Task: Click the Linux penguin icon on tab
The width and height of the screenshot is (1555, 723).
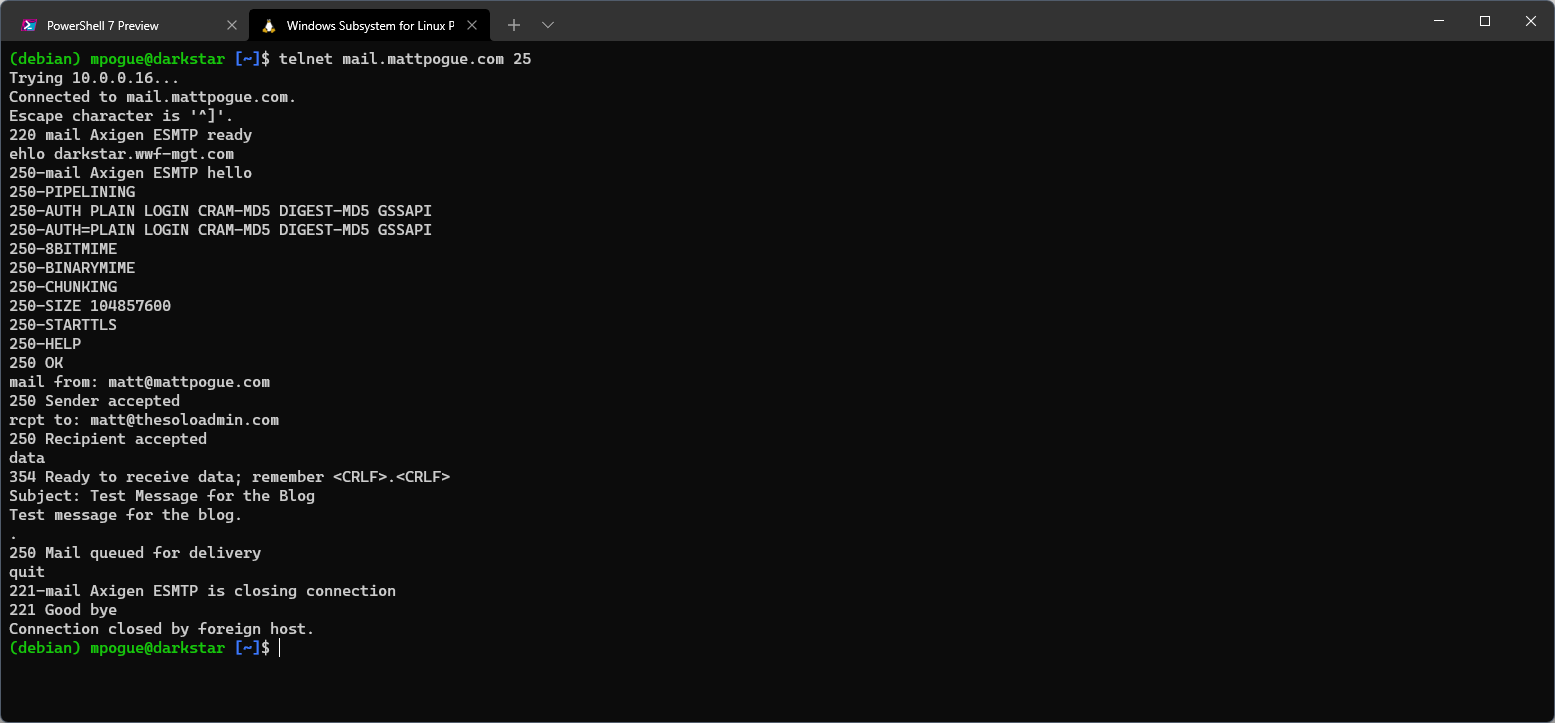Action: (269, 25)
